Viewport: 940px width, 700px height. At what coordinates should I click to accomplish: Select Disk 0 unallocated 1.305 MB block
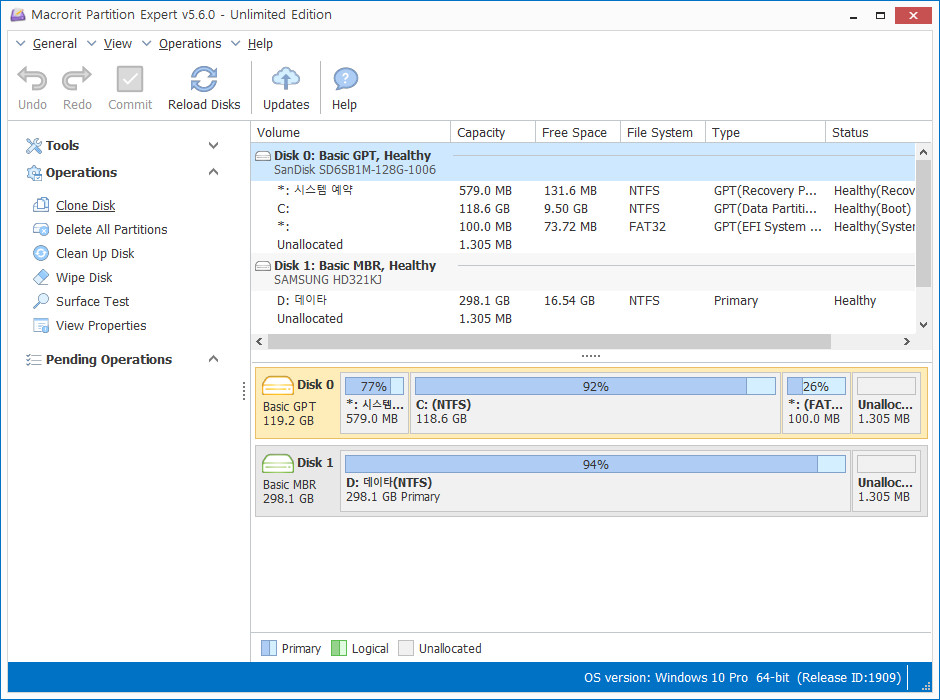pos(886,402)
